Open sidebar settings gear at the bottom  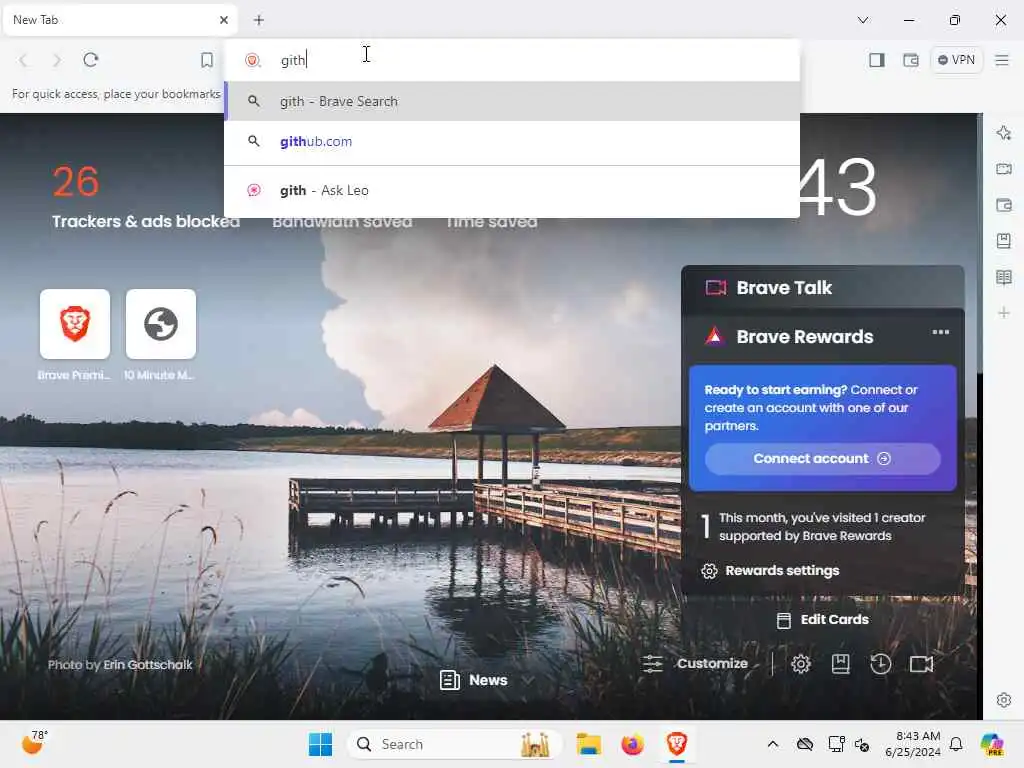(x=1004, y=700)
